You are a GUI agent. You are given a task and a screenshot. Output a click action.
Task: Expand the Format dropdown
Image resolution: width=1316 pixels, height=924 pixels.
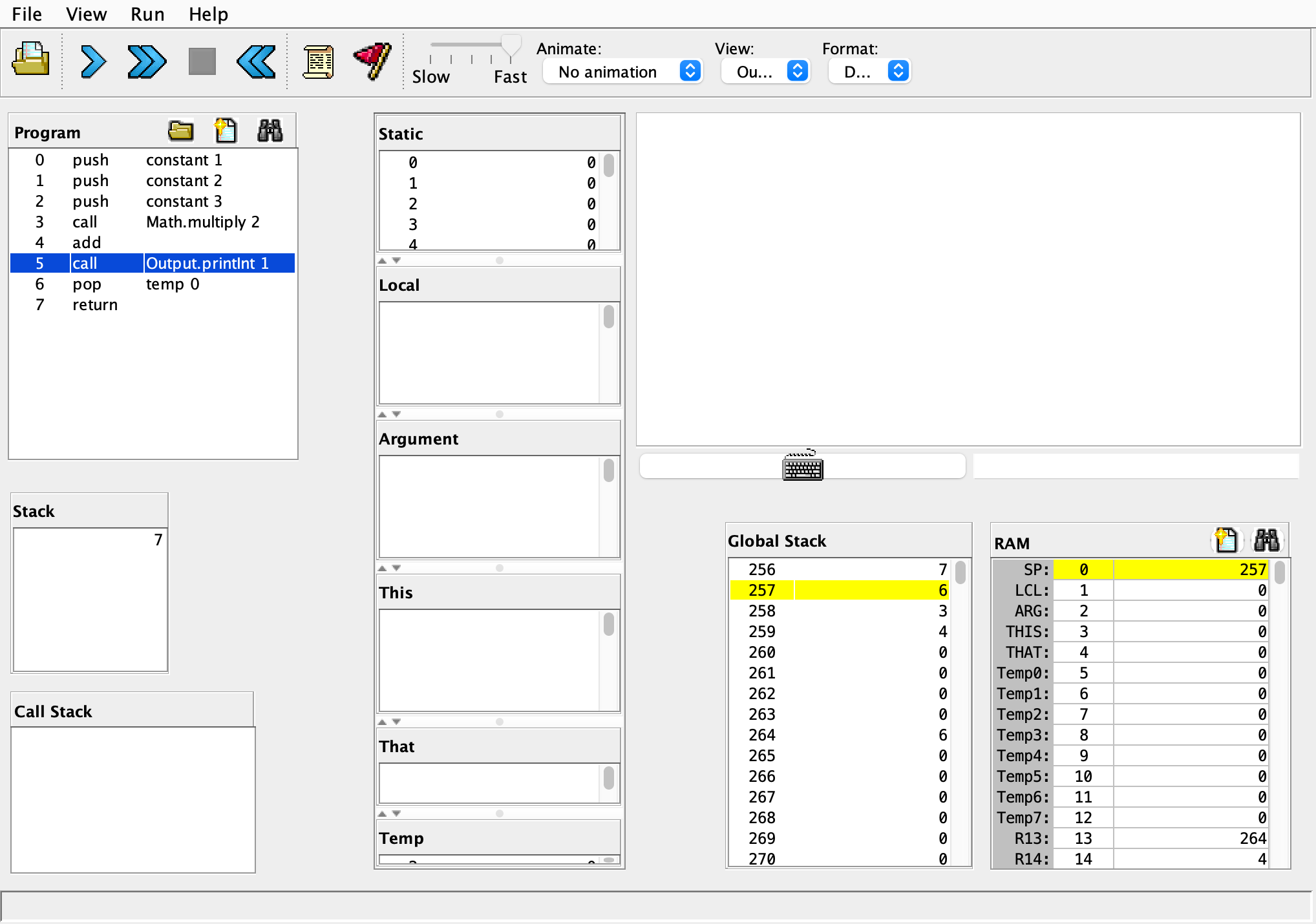[x=869, y=72]
